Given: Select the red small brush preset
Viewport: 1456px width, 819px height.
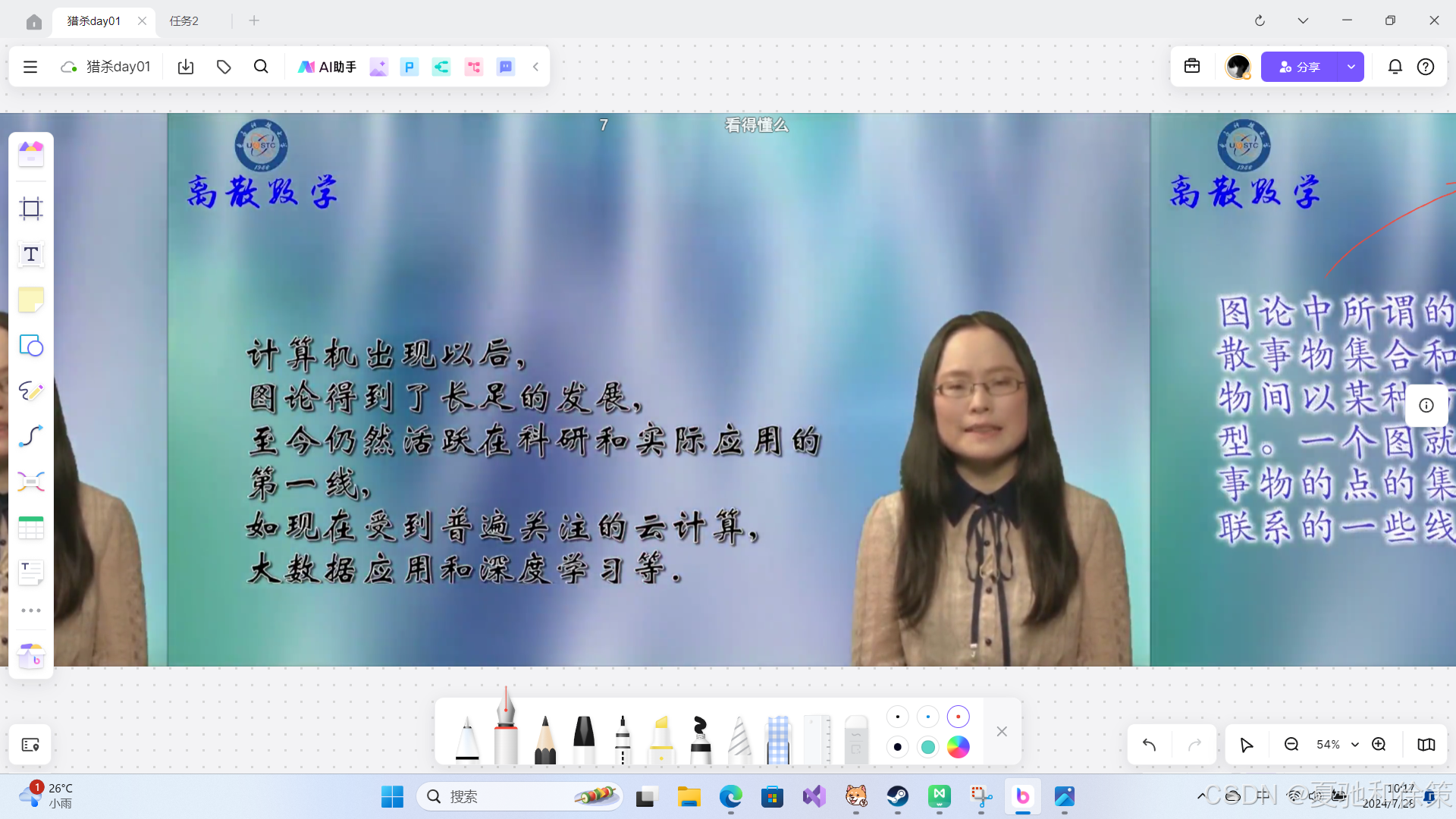Looking at the screenshot, I should (958, 717).
